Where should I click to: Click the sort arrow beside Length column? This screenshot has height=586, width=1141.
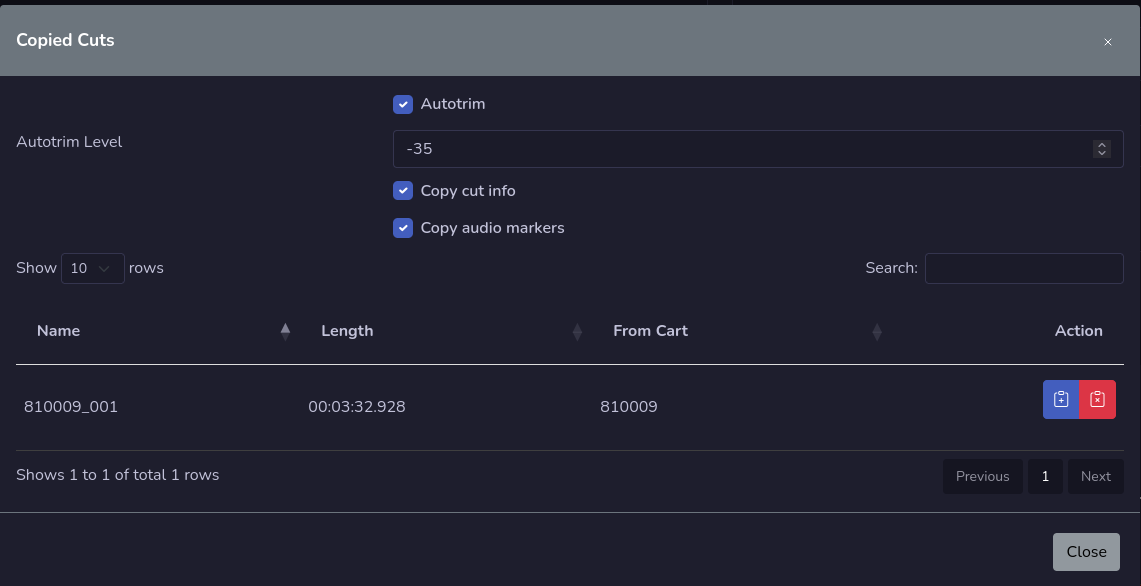click(x=577, y=330)
